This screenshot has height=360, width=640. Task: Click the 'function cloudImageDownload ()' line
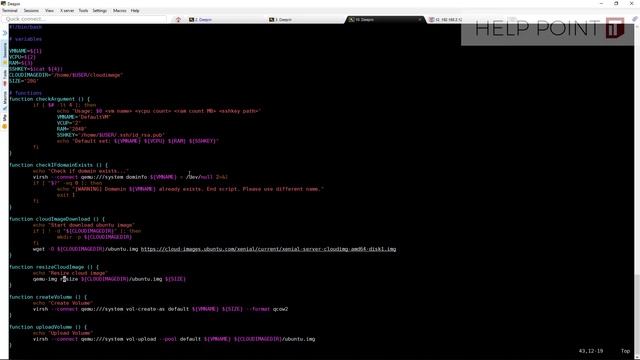pos(57,219)
